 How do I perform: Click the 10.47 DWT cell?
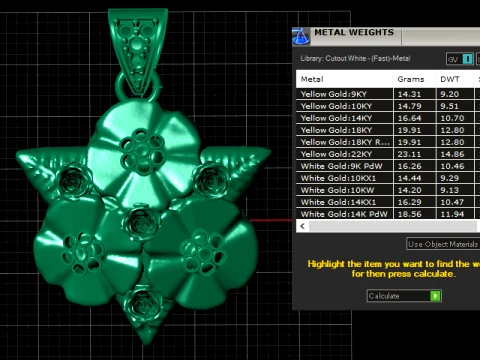tap(455, 202)
